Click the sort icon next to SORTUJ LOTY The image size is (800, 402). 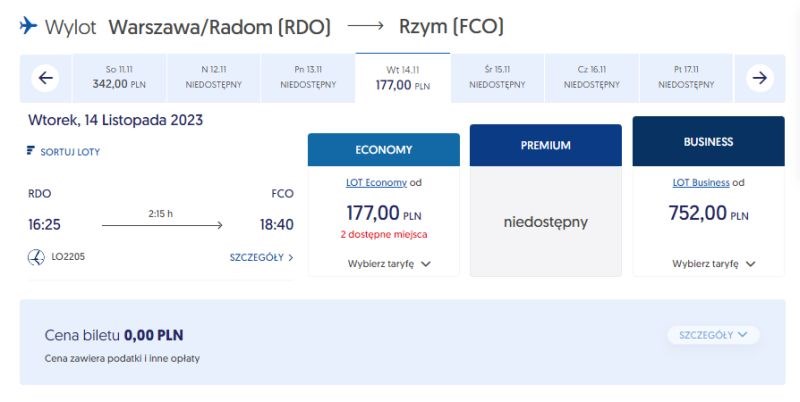pos(31,150)
